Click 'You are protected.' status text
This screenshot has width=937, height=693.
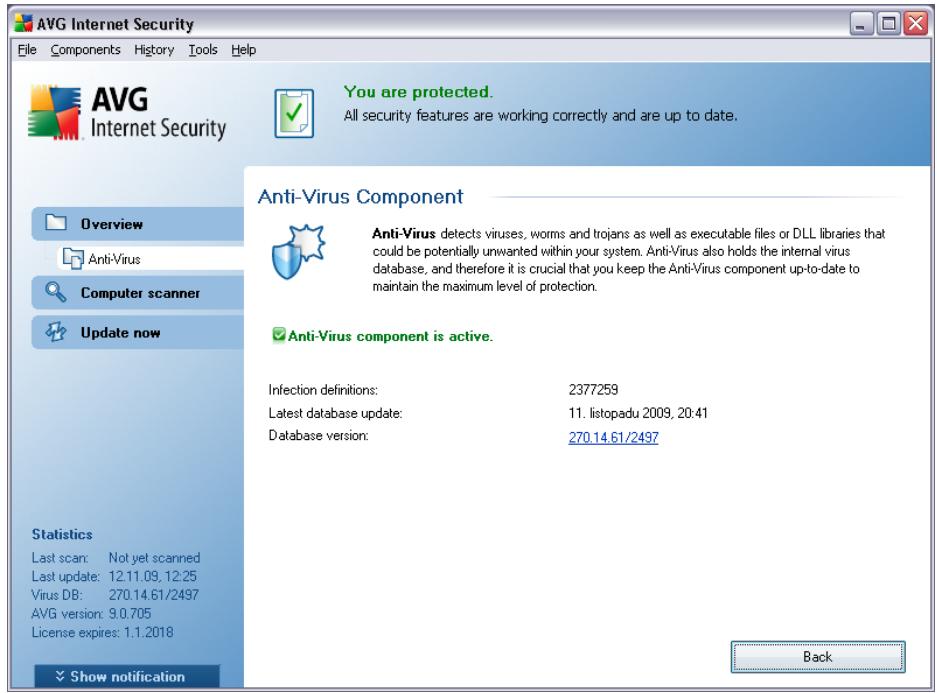[418, 92]
